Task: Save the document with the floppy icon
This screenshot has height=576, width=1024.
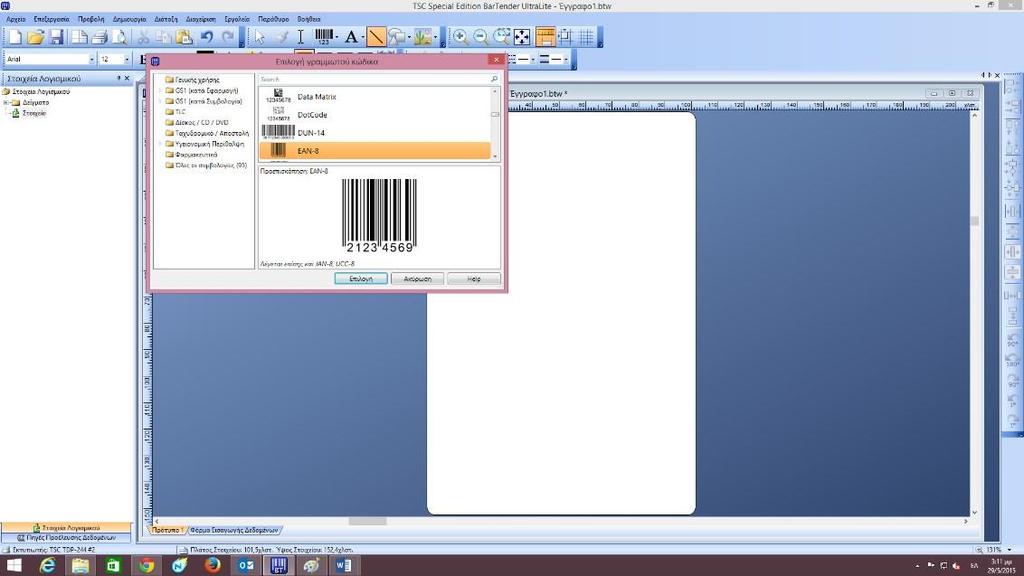Action: coord(56,37)
